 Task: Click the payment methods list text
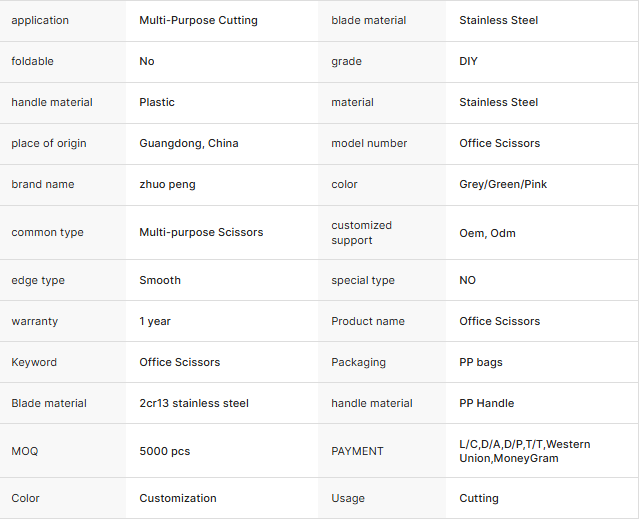[524, 451]
